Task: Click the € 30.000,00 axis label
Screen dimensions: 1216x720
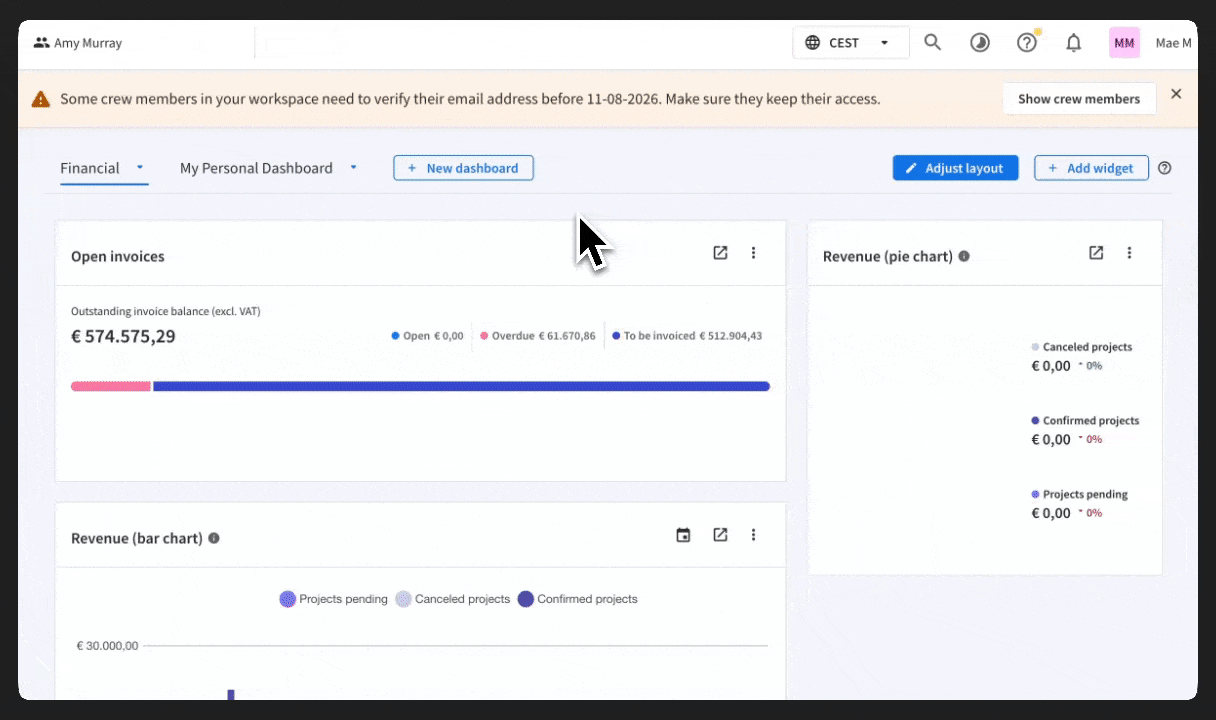Action: [107, 646]
